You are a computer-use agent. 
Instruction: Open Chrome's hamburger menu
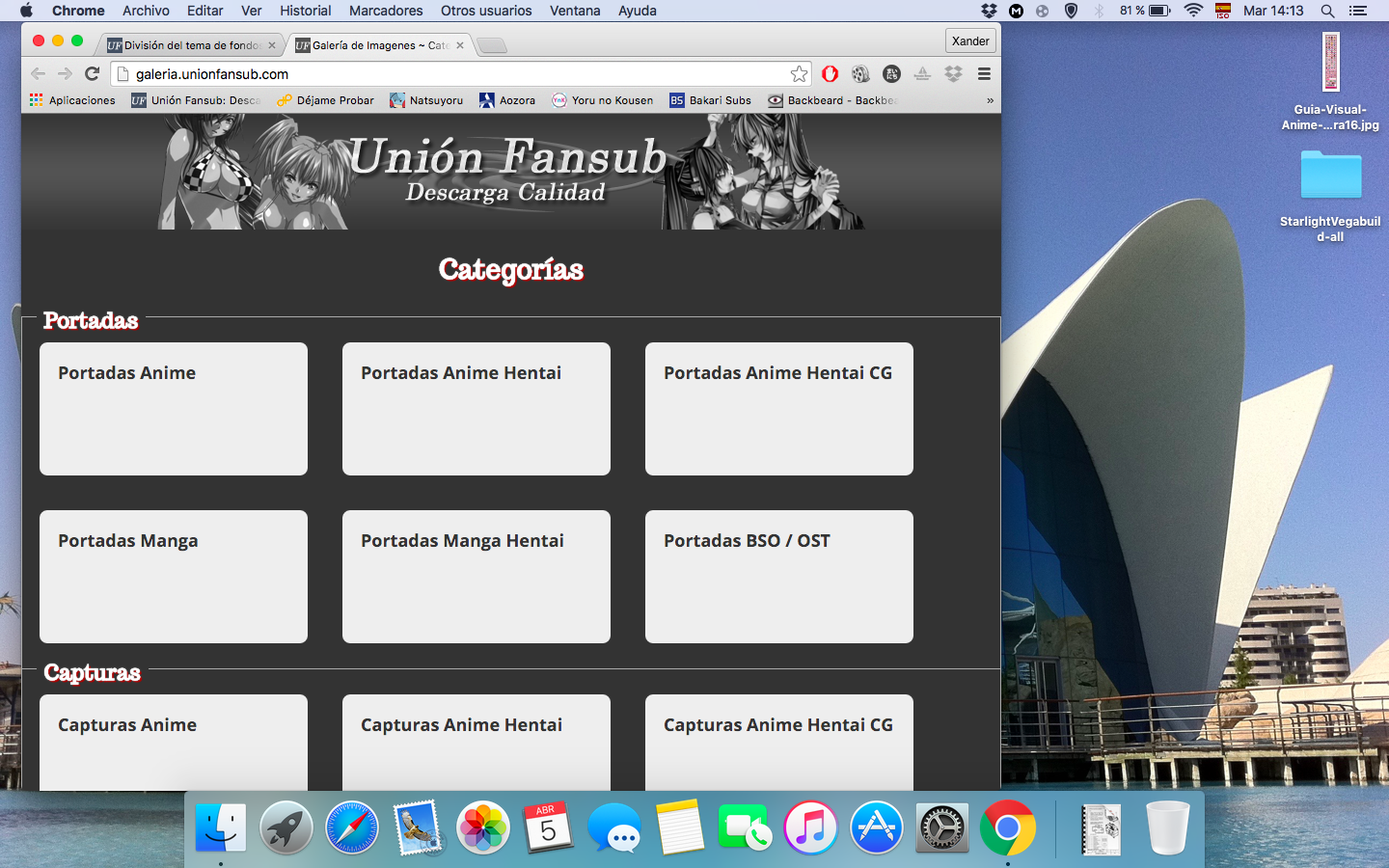(984, 74)
